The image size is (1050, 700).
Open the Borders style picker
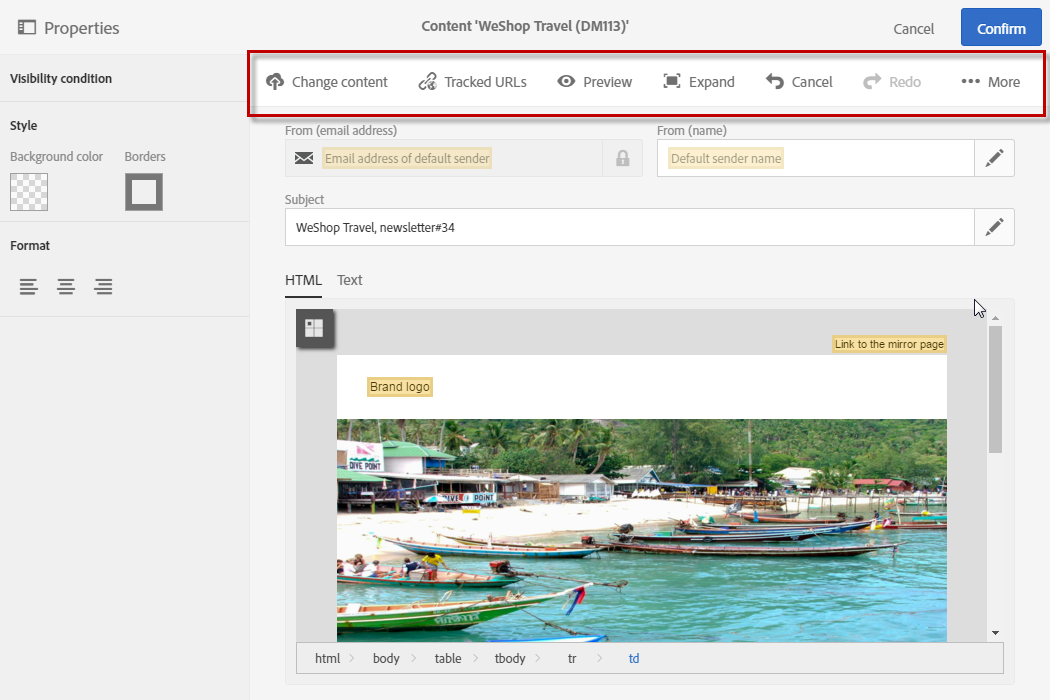[x=144, y=192]
